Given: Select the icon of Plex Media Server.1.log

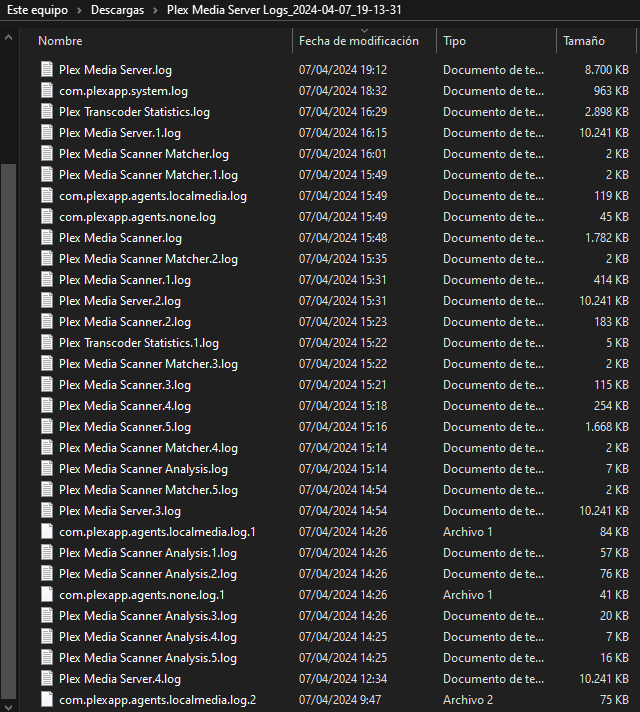Looking at the screenshot, I should tap(47, 133).
